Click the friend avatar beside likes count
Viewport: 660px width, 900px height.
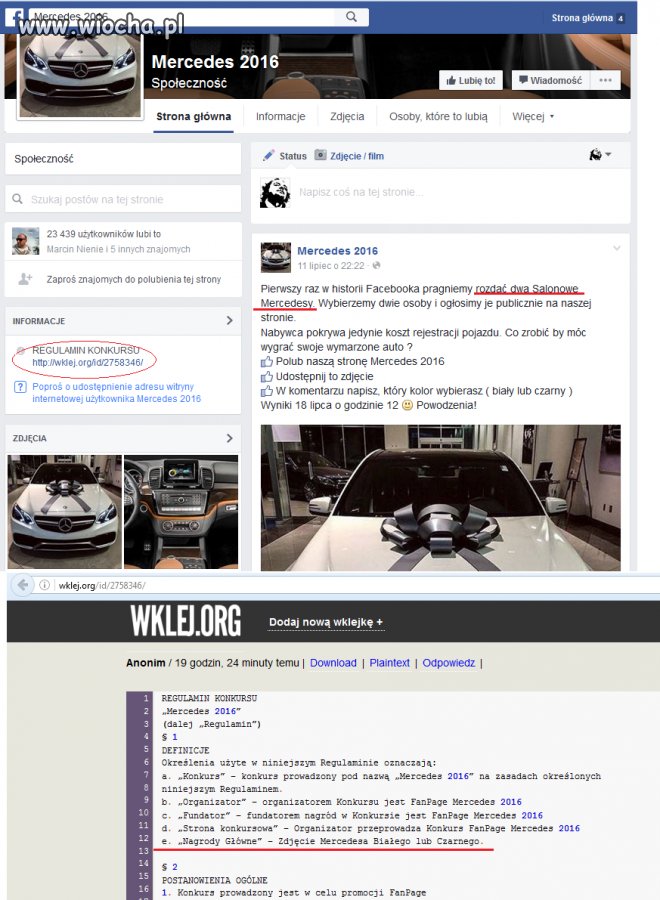click(26, 241)
